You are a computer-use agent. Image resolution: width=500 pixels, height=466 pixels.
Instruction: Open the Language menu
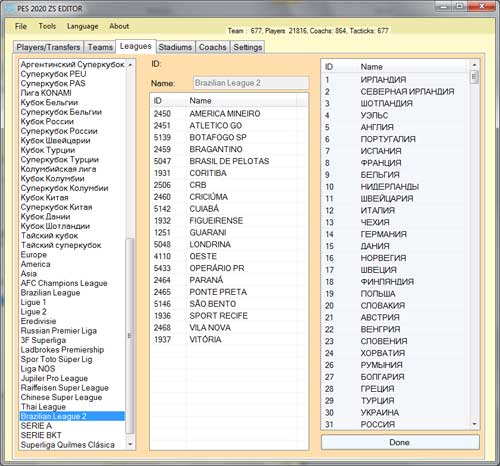click(x=82, y=26)
